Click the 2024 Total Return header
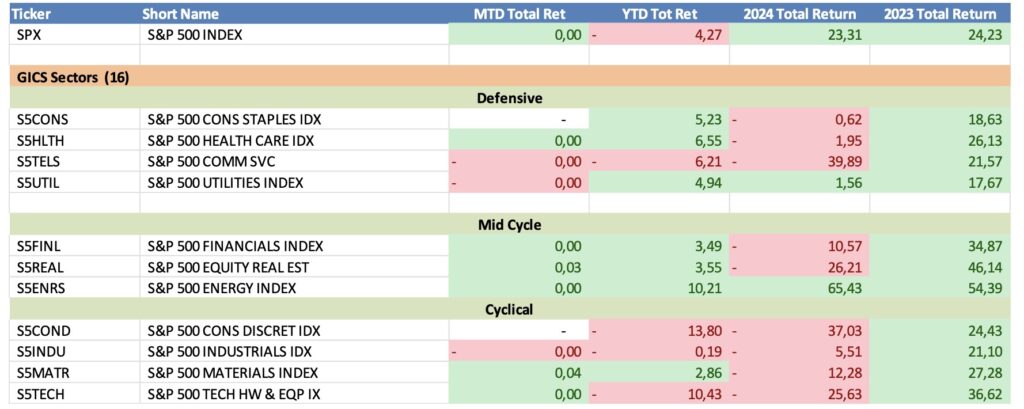The width and height of the screenshot is (1024, 409). 799,14
